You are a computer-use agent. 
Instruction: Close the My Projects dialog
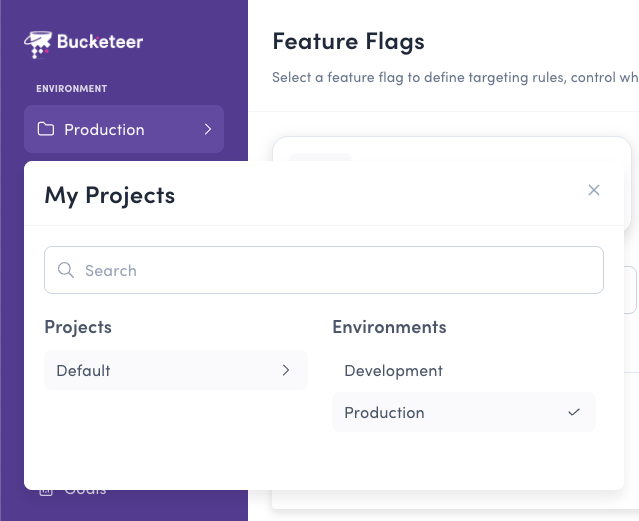[594, 190]
